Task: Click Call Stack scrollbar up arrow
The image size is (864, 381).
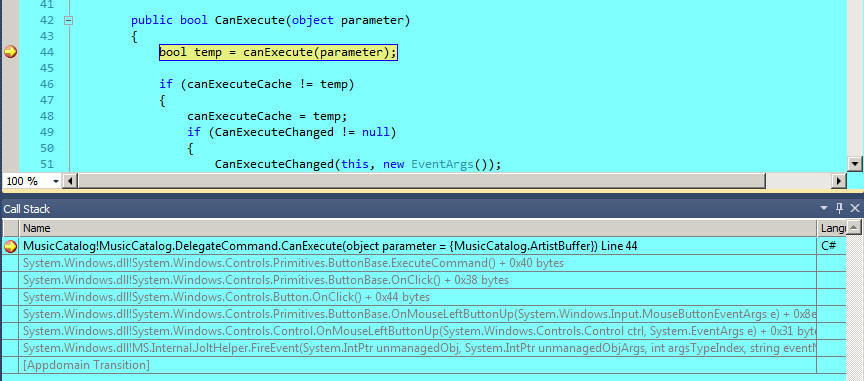Action: coord(854,227)
